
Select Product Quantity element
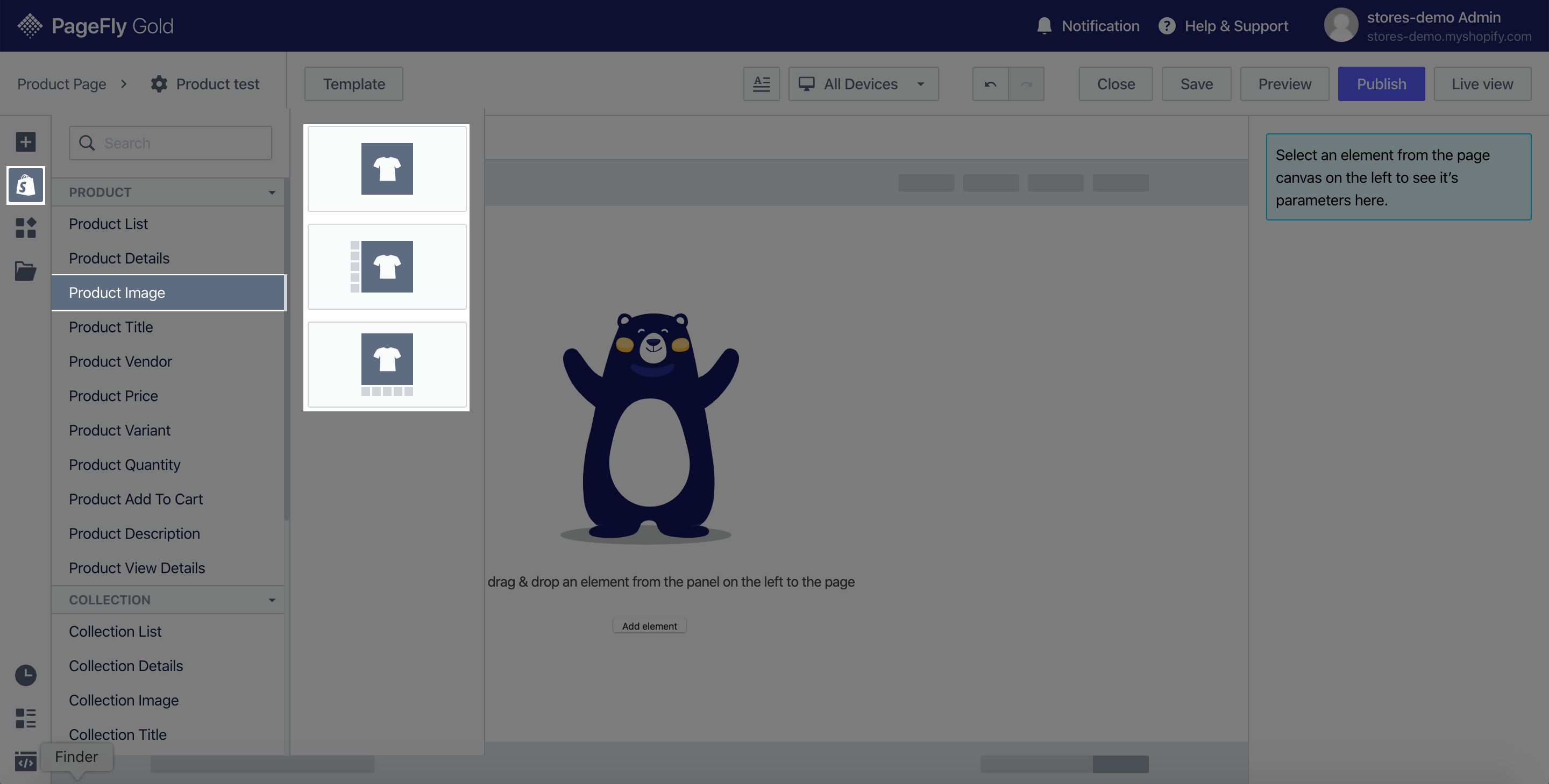point(168,465)
